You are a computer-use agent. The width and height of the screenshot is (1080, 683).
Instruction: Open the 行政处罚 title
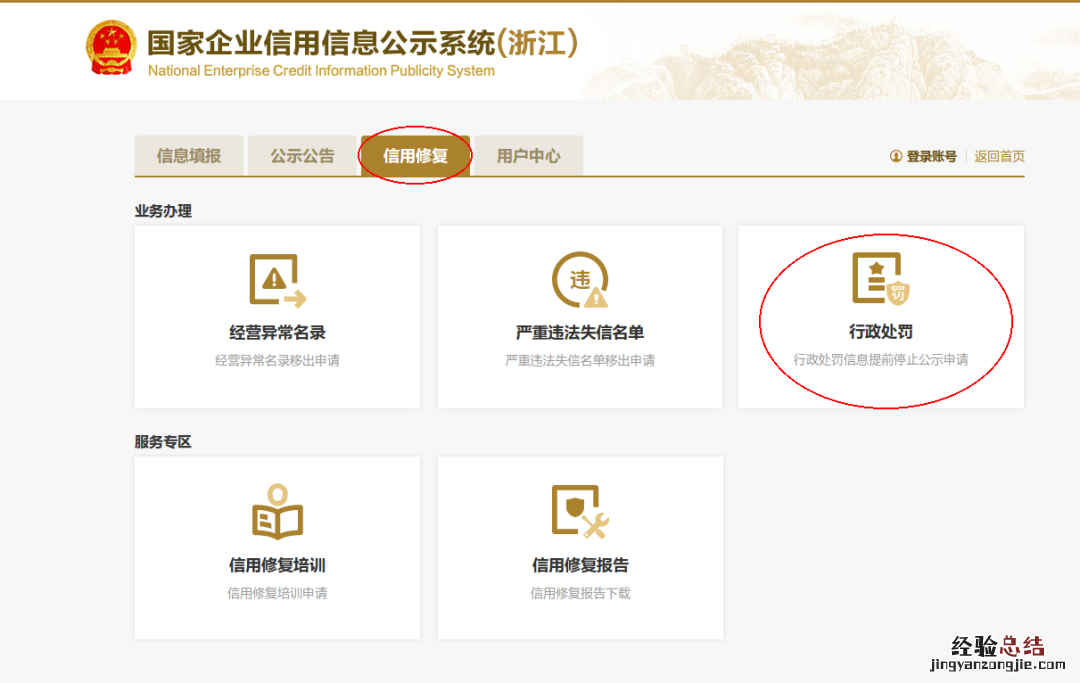click(881, 332)
